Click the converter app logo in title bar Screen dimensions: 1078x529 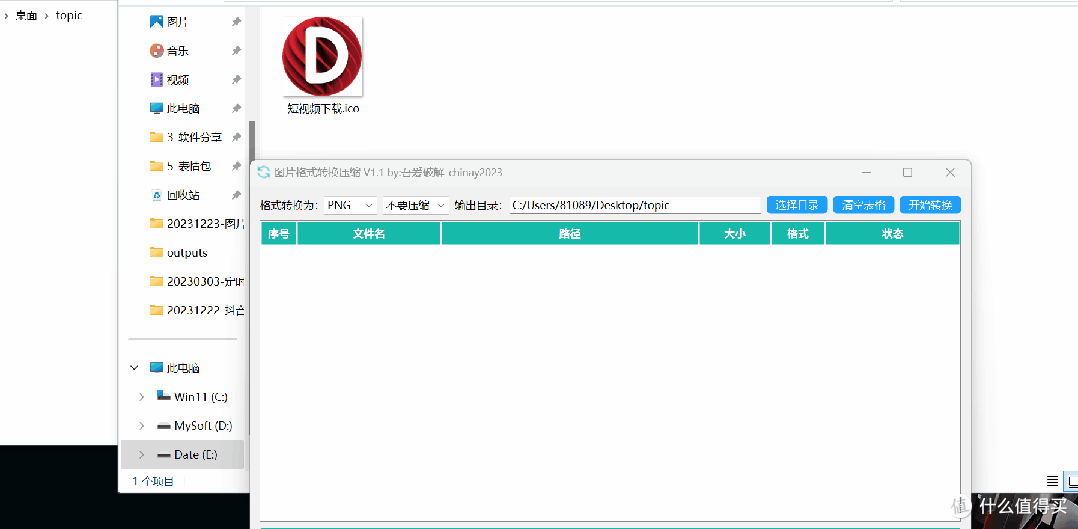(263, 172)
